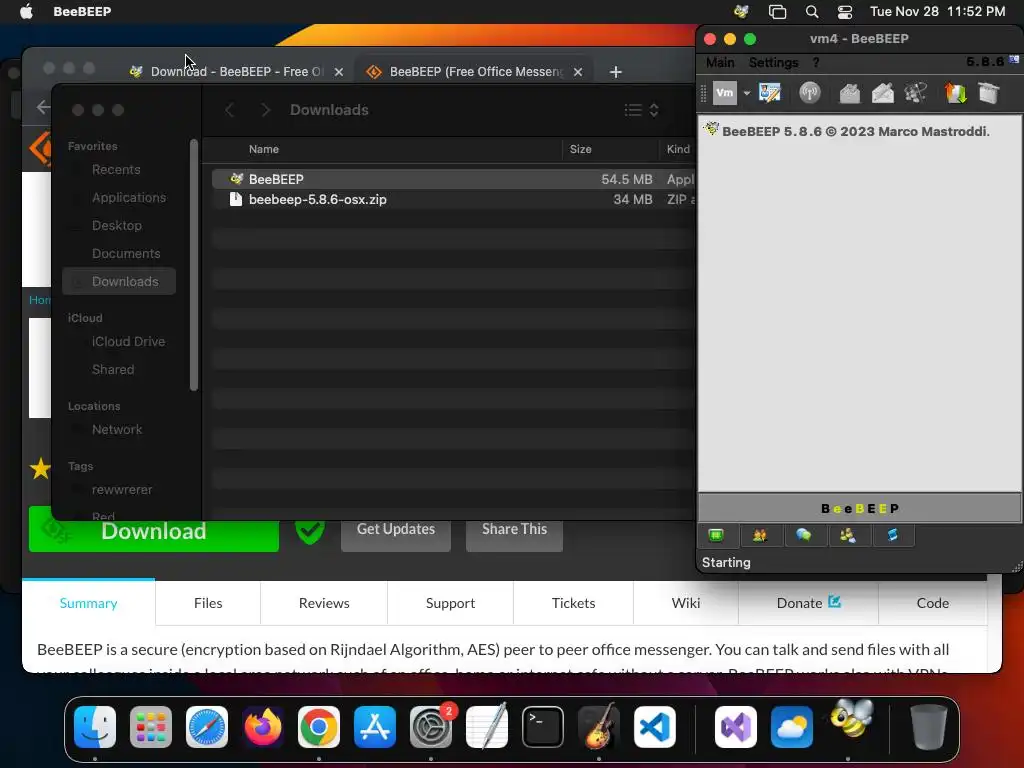Select the rewwrerer tag in Finder sidebar
This screenshot has height=768, width=1024.
(121, 490)
